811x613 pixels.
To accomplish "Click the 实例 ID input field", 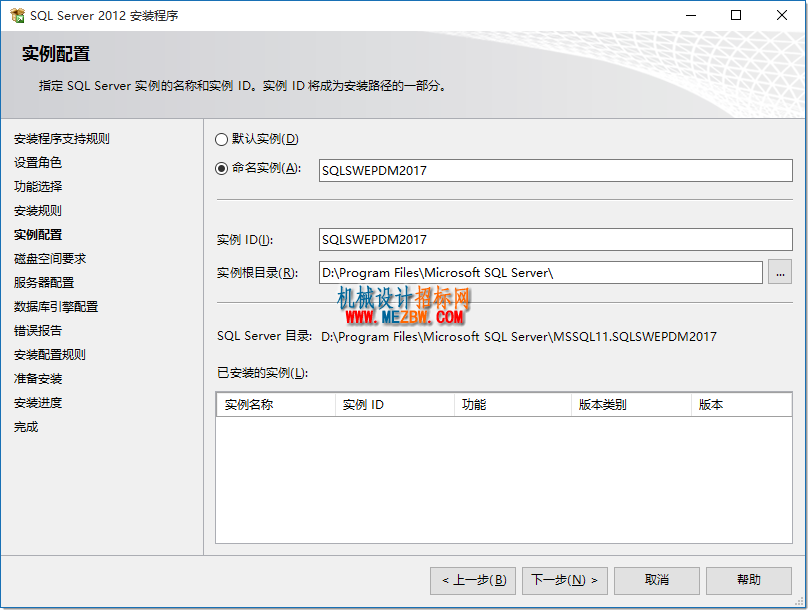I will (x=555, y=240).
